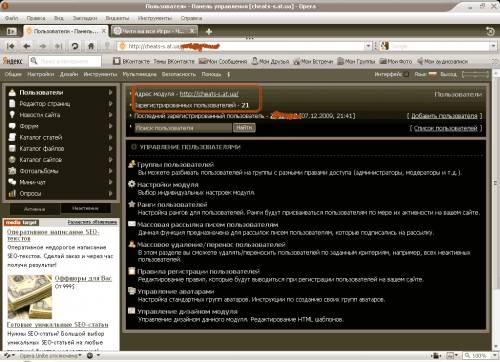Expand the Пользователи sidebar arrow
This screenshot has width=500, height=362.
click(x=110, y=92)
